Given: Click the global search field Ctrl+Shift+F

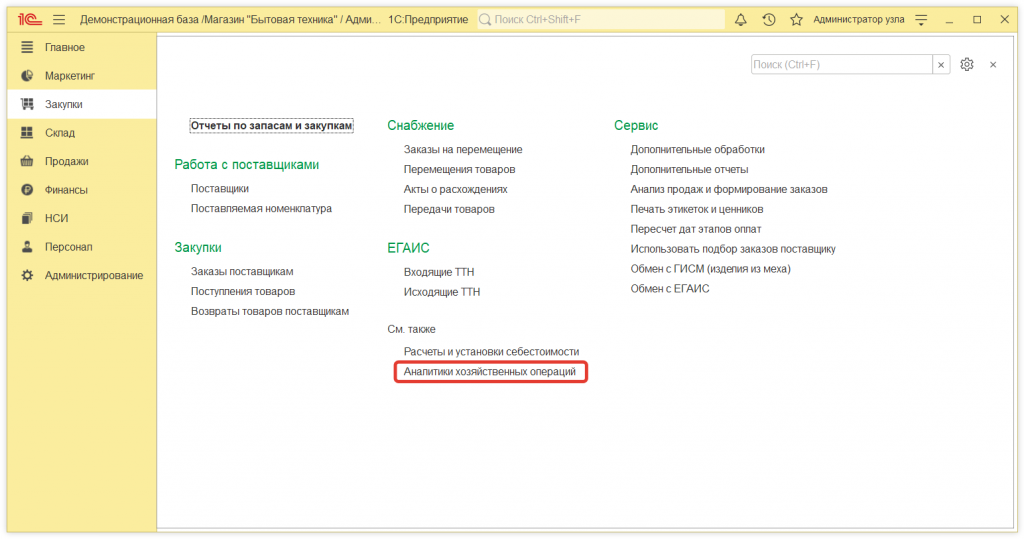Looking at the screenshot, I should [600, 19].
